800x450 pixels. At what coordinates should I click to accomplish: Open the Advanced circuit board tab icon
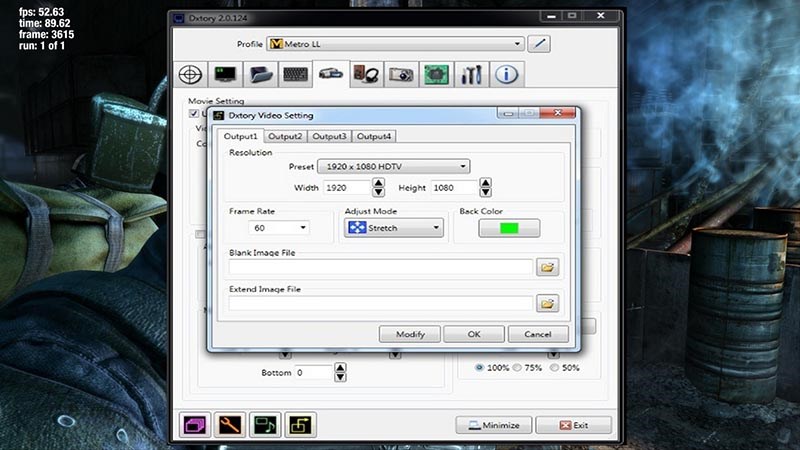[x=435, y=74]
